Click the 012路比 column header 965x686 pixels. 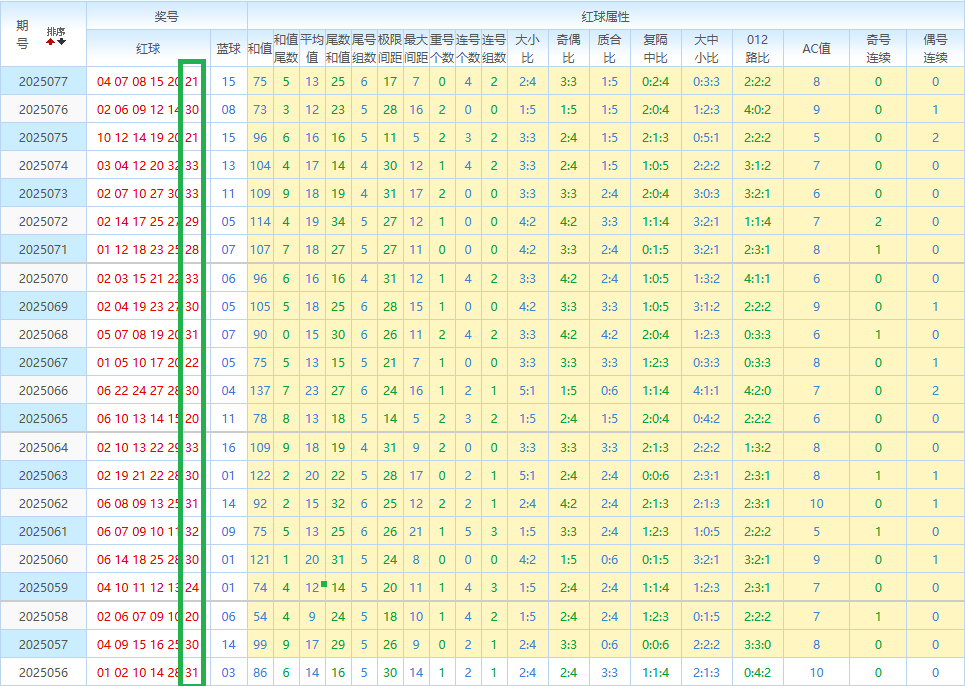pyautogui.click(x=758, y=49)
